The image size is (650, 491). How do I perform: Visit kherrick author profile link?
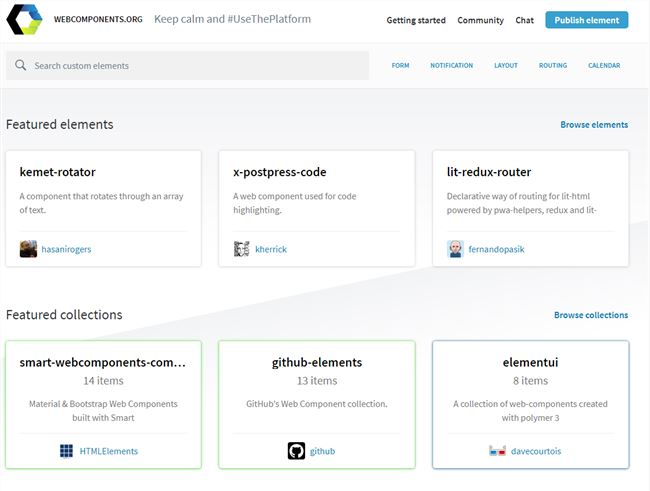click(271, 249)
